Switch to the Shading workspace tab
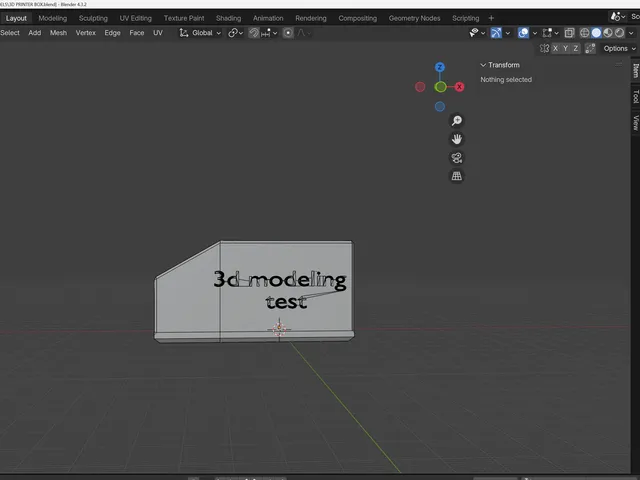The image size is (640, 480). (x=228, y=18)
